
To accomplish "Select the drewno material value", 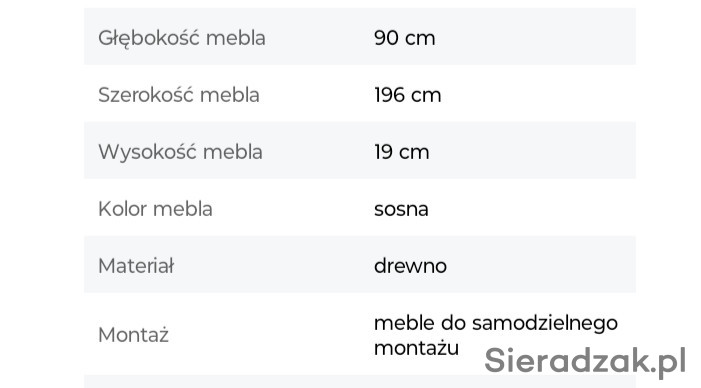I will (410, 266).
